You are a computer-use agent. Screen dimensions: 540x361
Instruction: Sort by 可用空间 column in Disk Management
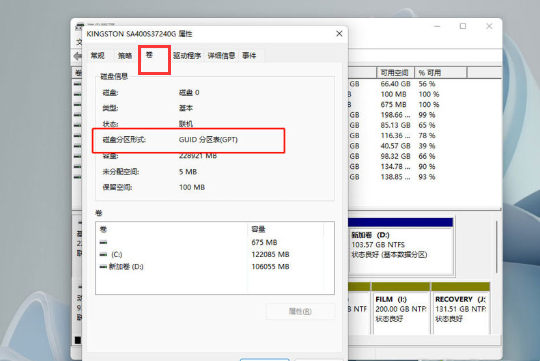click(395, 73)
